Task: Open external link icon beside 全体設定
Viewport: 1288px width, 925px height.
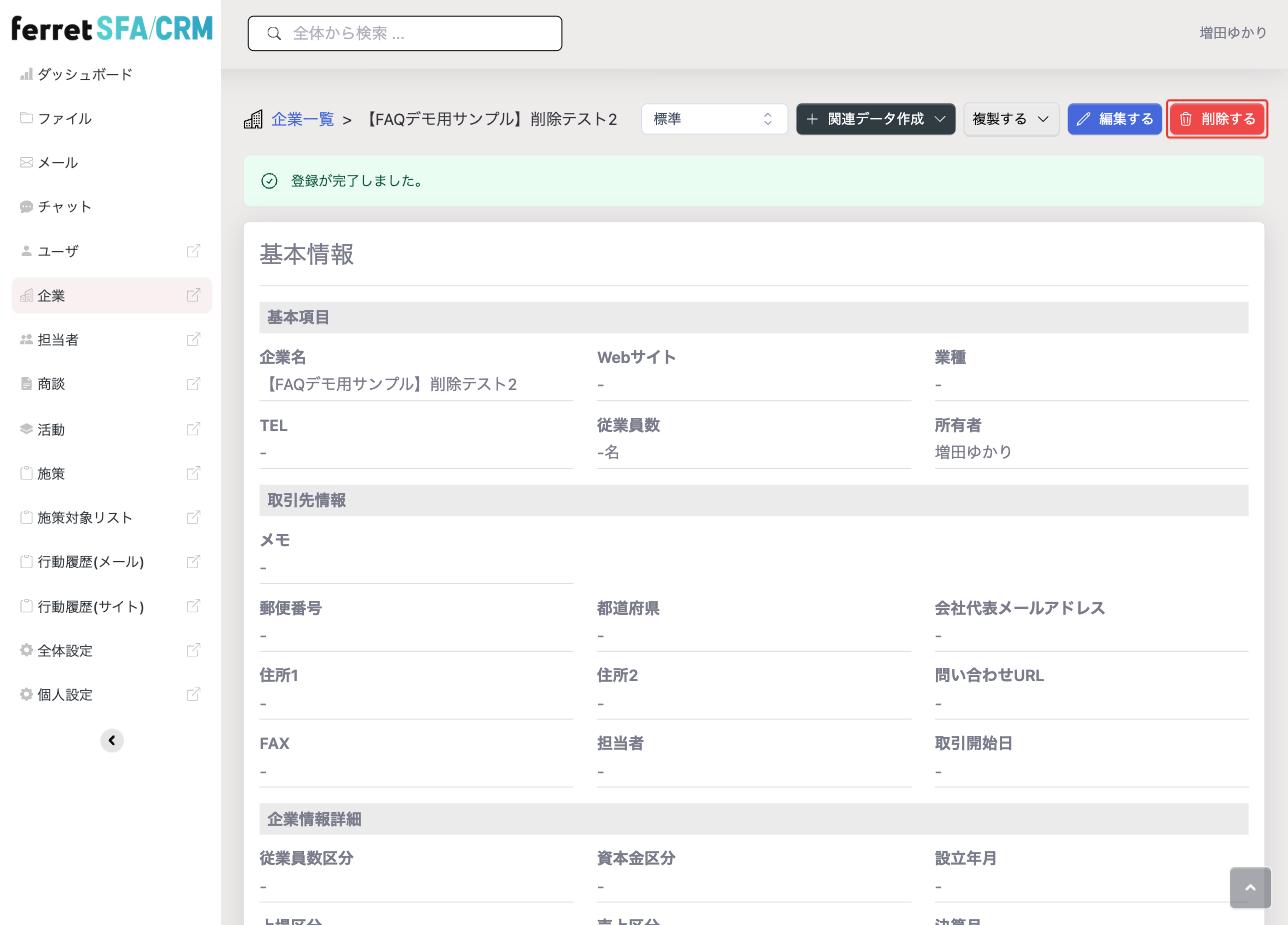Action: click(x=193, y=650)
